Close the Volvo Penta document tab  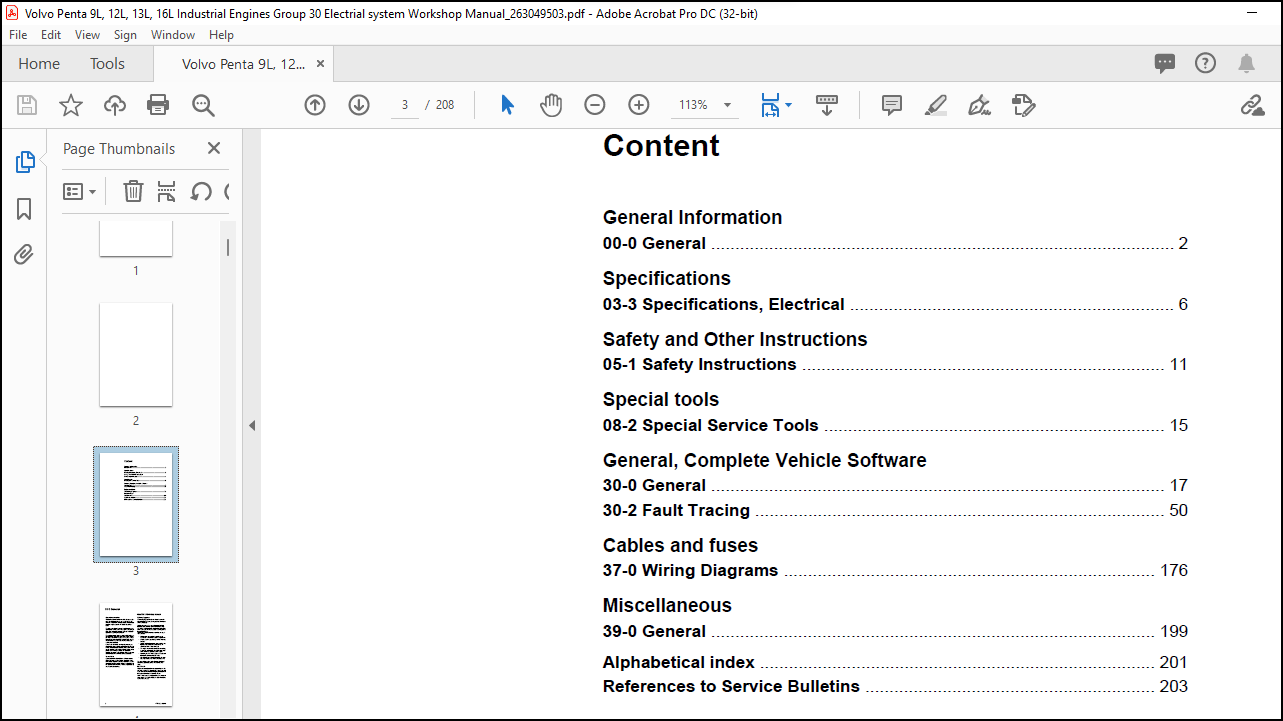click(320, 63)
